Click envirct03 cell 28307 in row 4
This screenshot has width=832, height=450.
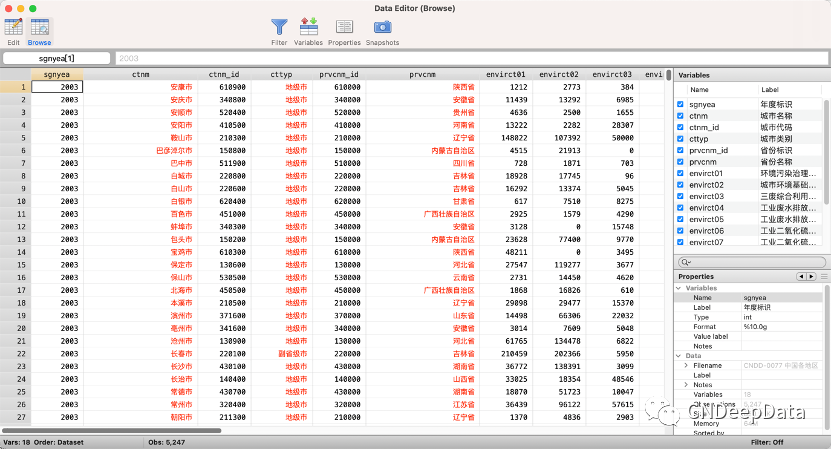tap(613, 125)
